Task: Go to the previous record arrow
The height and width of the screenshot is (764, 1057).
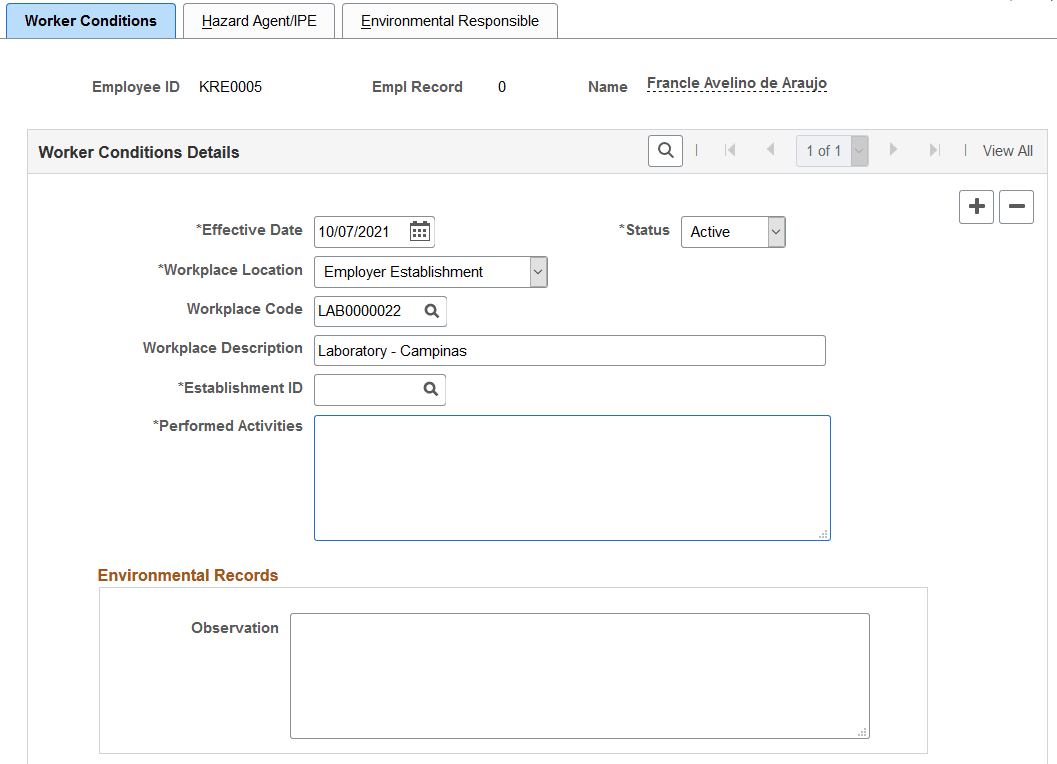Action: 770,150
